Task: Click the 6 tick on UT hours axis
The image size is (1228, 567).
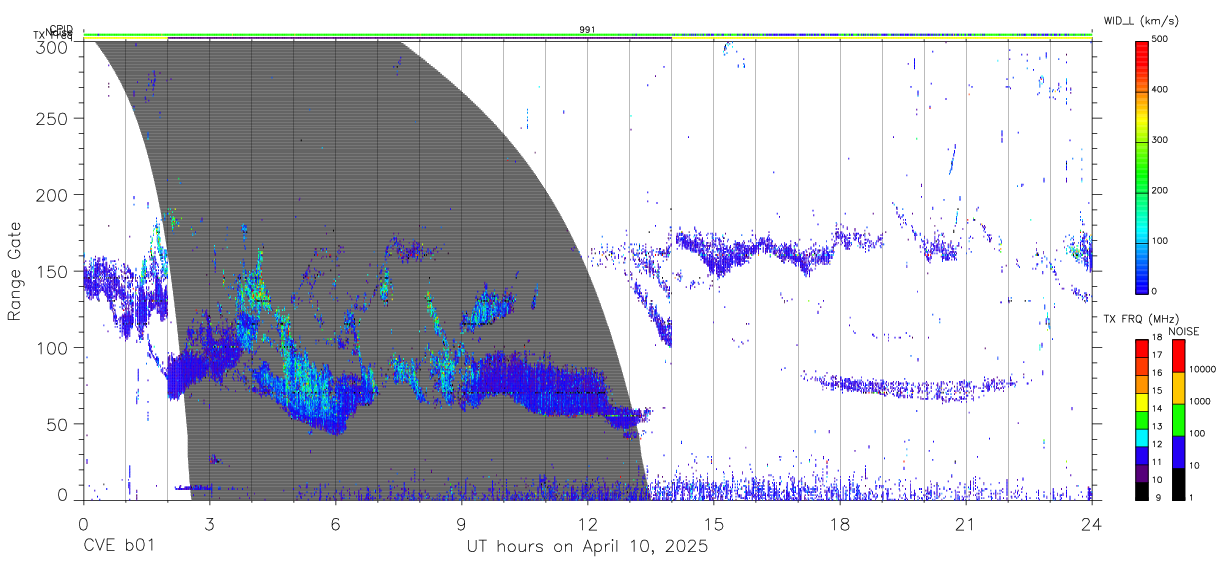Action: (x=335, y=524)
